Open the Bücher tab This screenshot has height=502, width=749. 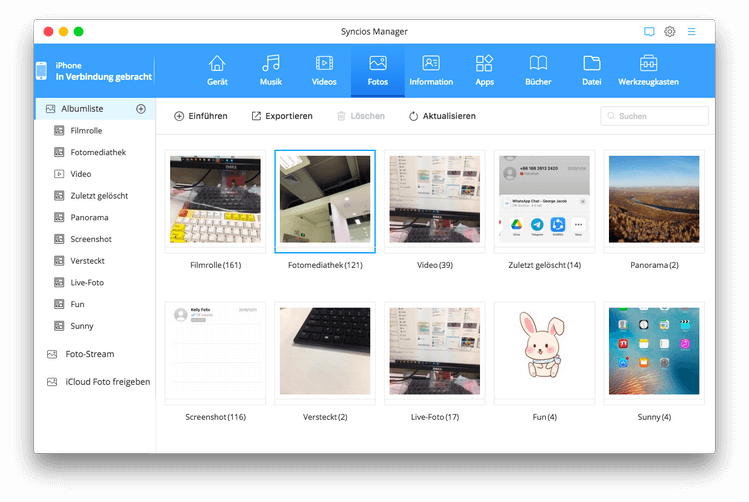click(x=538, y=70)
